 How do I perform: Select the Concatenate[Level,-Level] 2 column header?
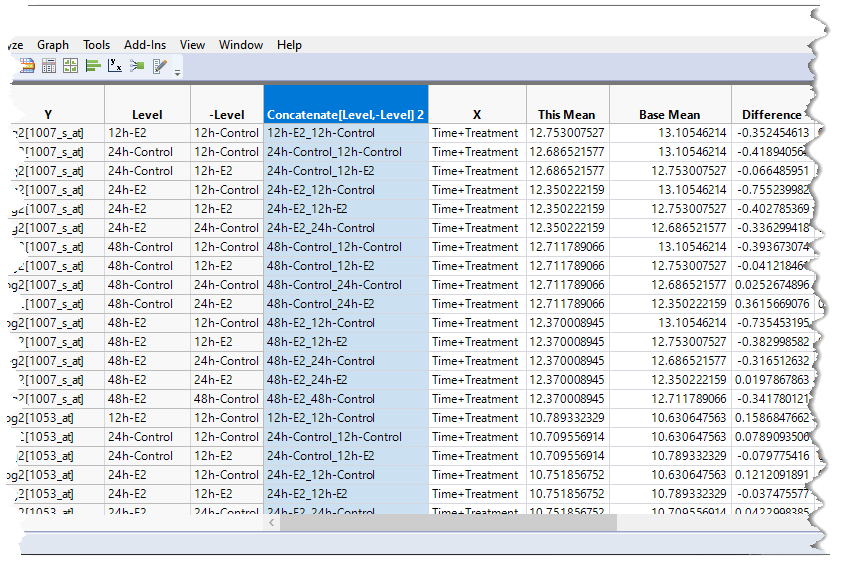345,115
